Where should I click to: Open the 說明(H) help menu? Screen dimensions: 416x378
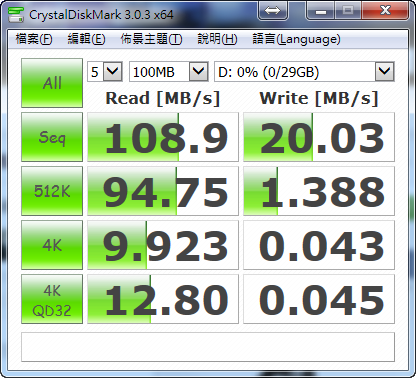tap(217, 39)
